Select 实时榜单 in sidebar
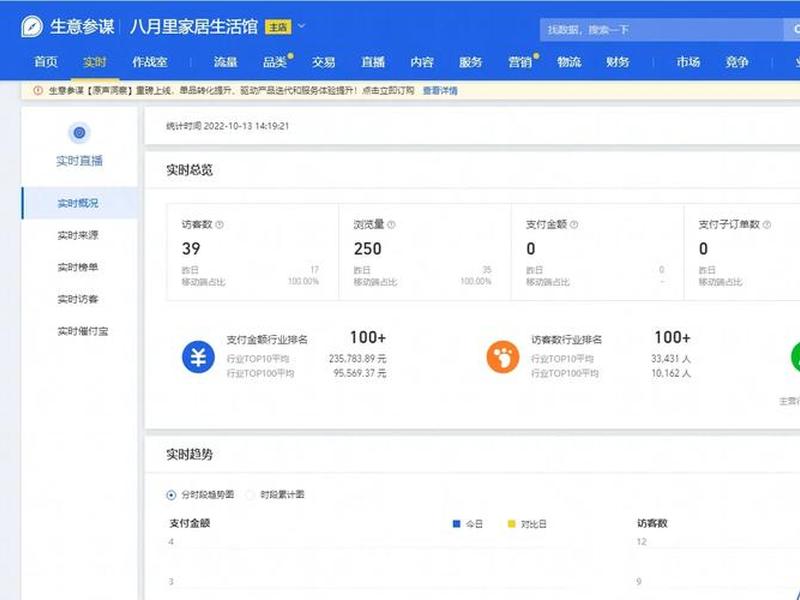The image size is (800, 600). tap(78, 267)
